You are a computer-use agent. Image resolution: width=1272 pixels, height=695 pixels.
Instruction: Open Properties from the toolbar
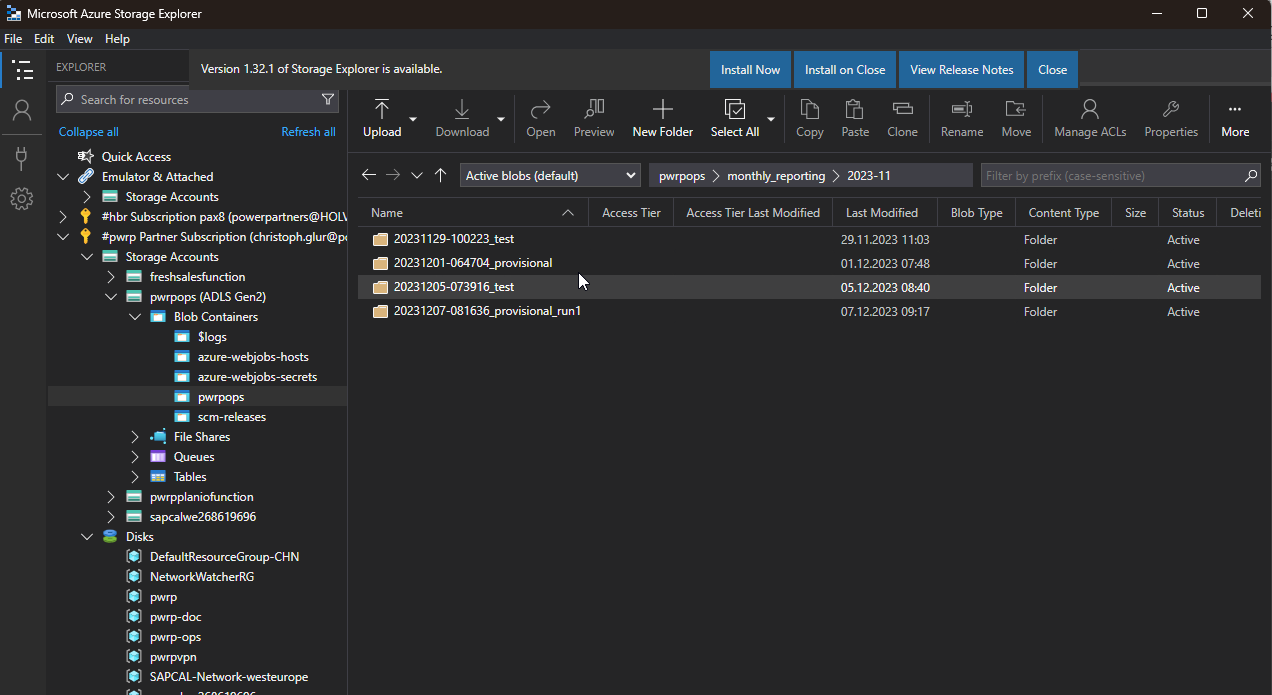(1171, 119)
